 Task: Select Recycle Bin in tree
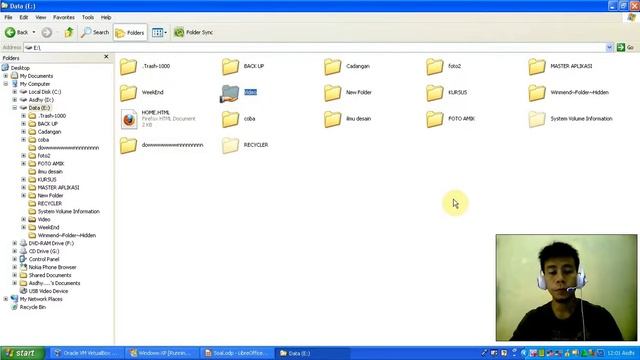tap(33, 307)
